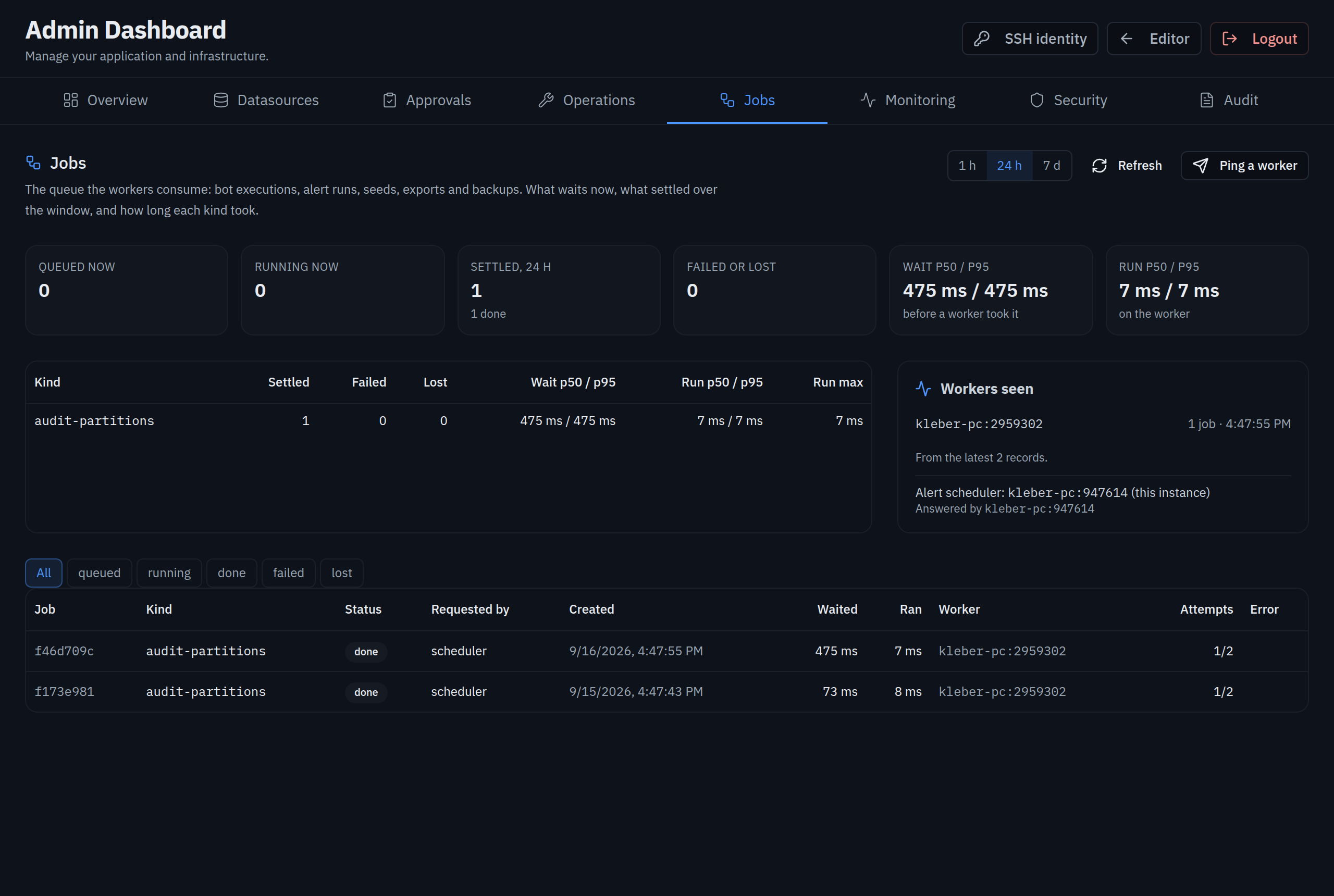Click audit-partitions in the Kind summary table
The height and width of the screenshot is (896, 1334).
click(x=94, y=420)
